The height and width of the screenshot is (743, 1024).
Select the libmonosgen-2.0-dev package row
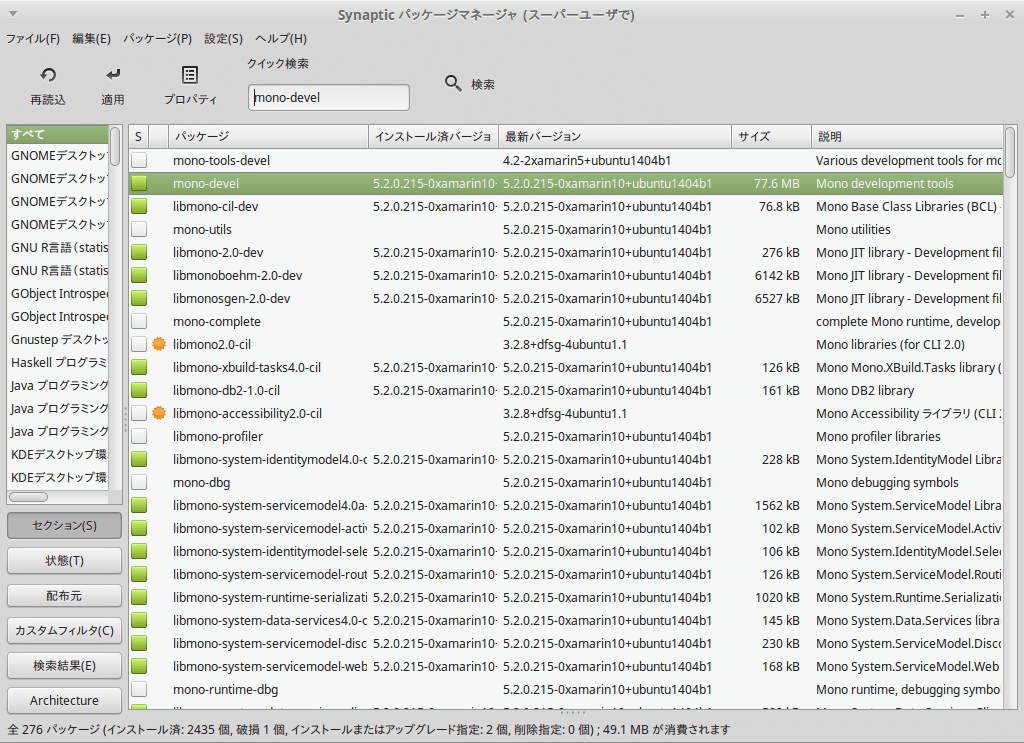coord(566,298)
